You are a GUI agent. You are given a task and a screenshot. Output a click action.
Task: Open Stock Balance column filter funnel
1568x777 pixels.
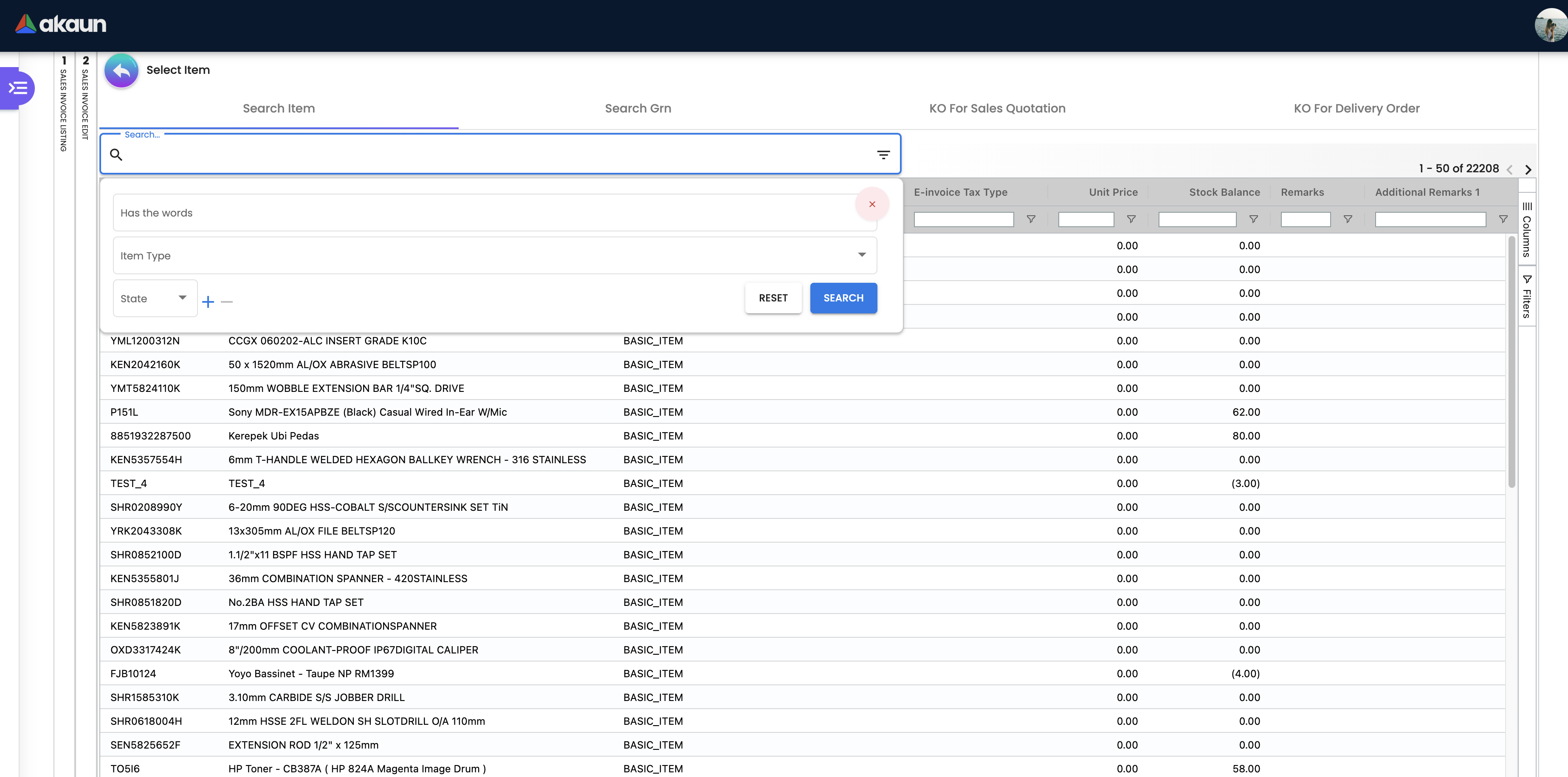1253,219
